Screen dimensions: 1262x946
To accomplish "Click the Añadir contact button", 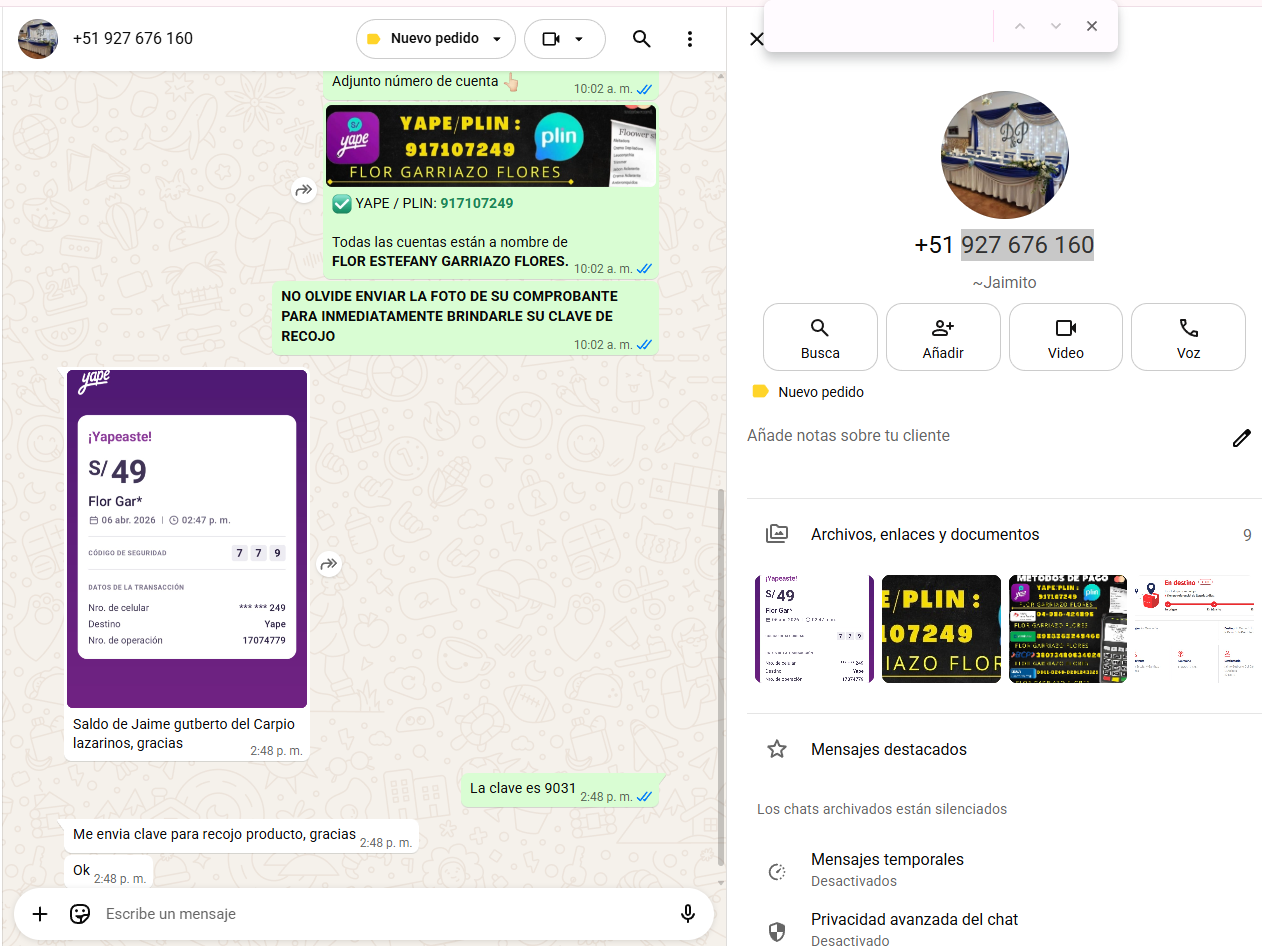I will pos(943,338).
